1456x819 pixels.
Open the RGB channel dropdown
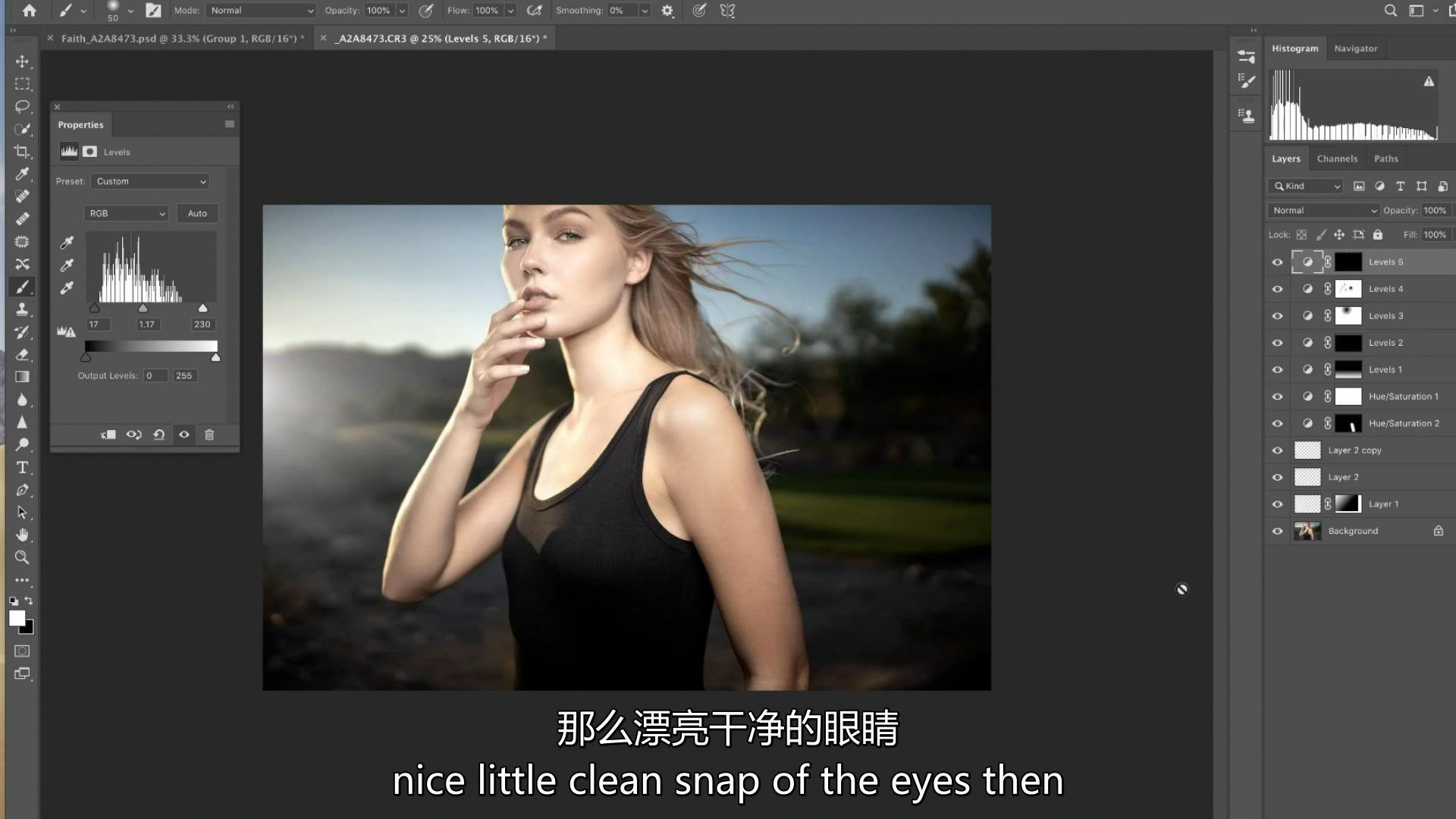[126, 213]
